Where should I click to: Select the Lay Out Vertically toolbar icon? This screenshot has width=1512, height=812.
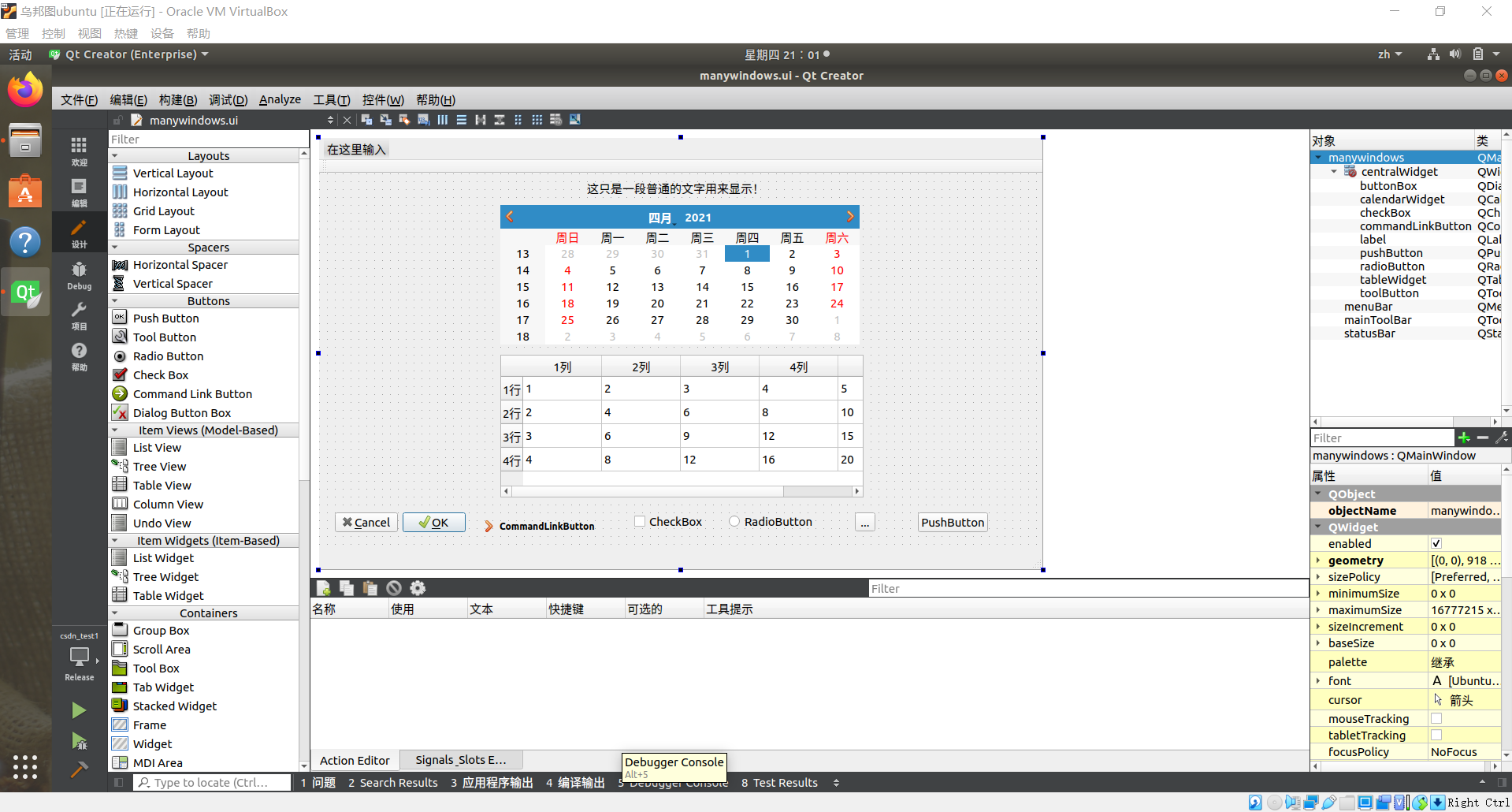pyautogui.click(x=462, y=119)
